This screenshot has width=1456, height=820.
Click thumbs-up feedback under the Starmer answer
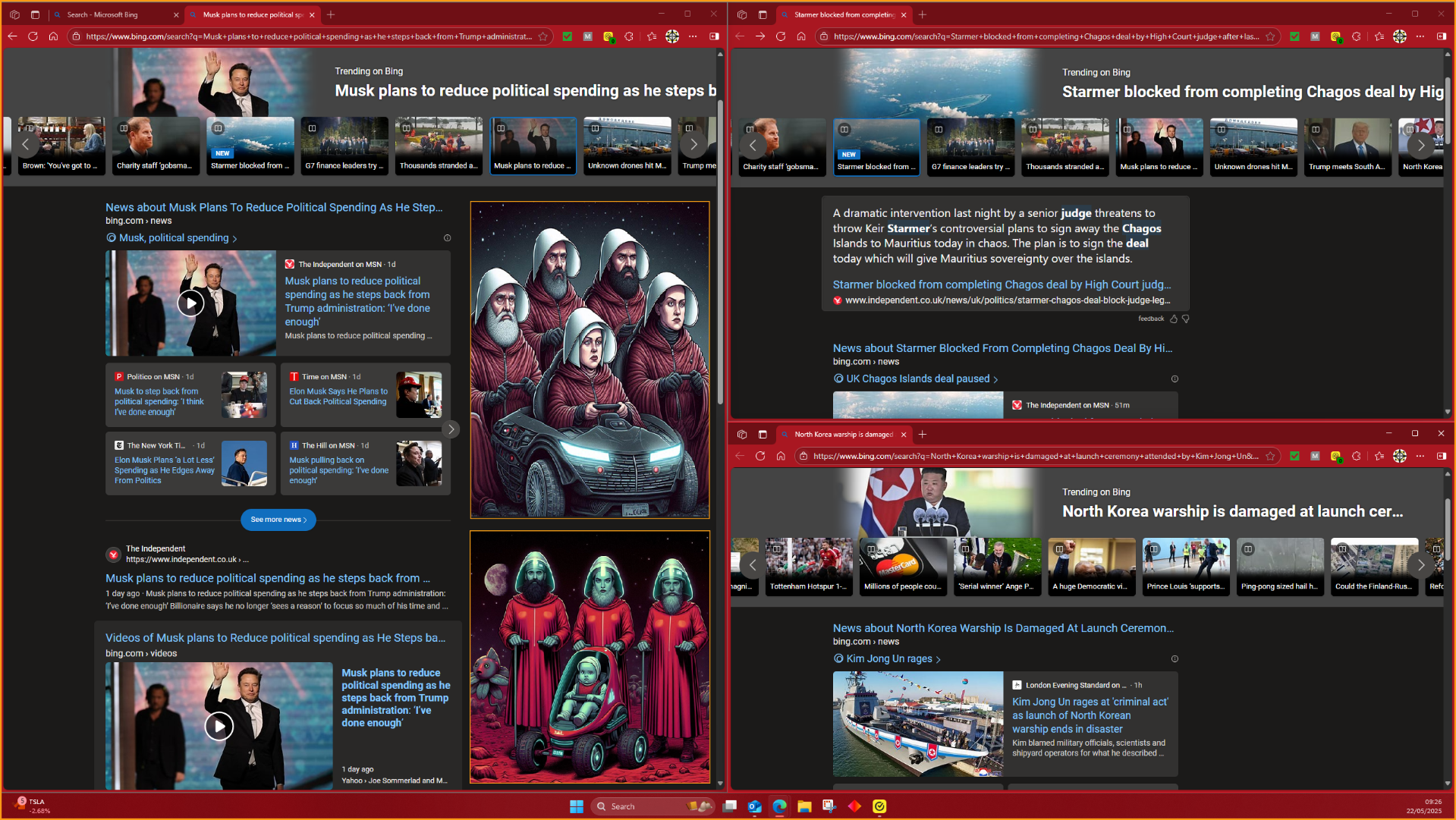pos(1174,319)
